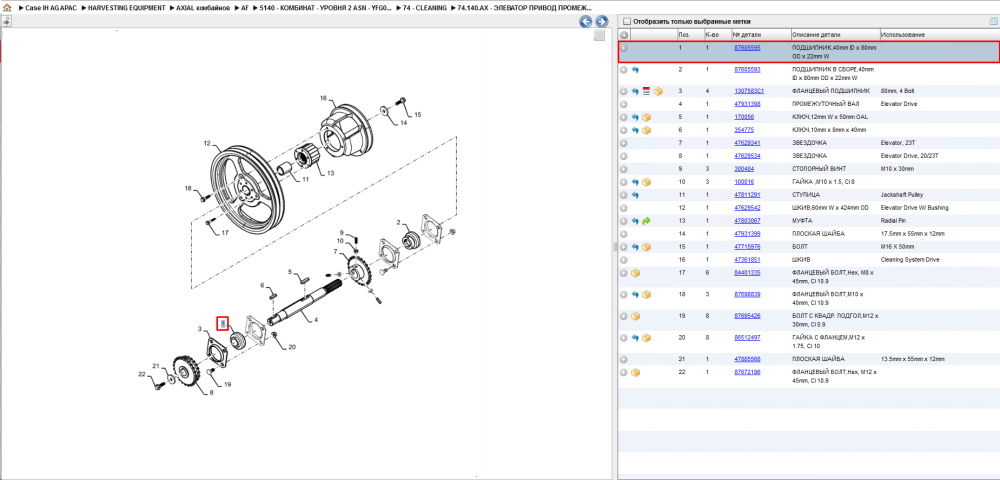This screenshot has width=1000, height=480.
Task: Click Radial Pin usage text
Action: (x=894, y=221)
